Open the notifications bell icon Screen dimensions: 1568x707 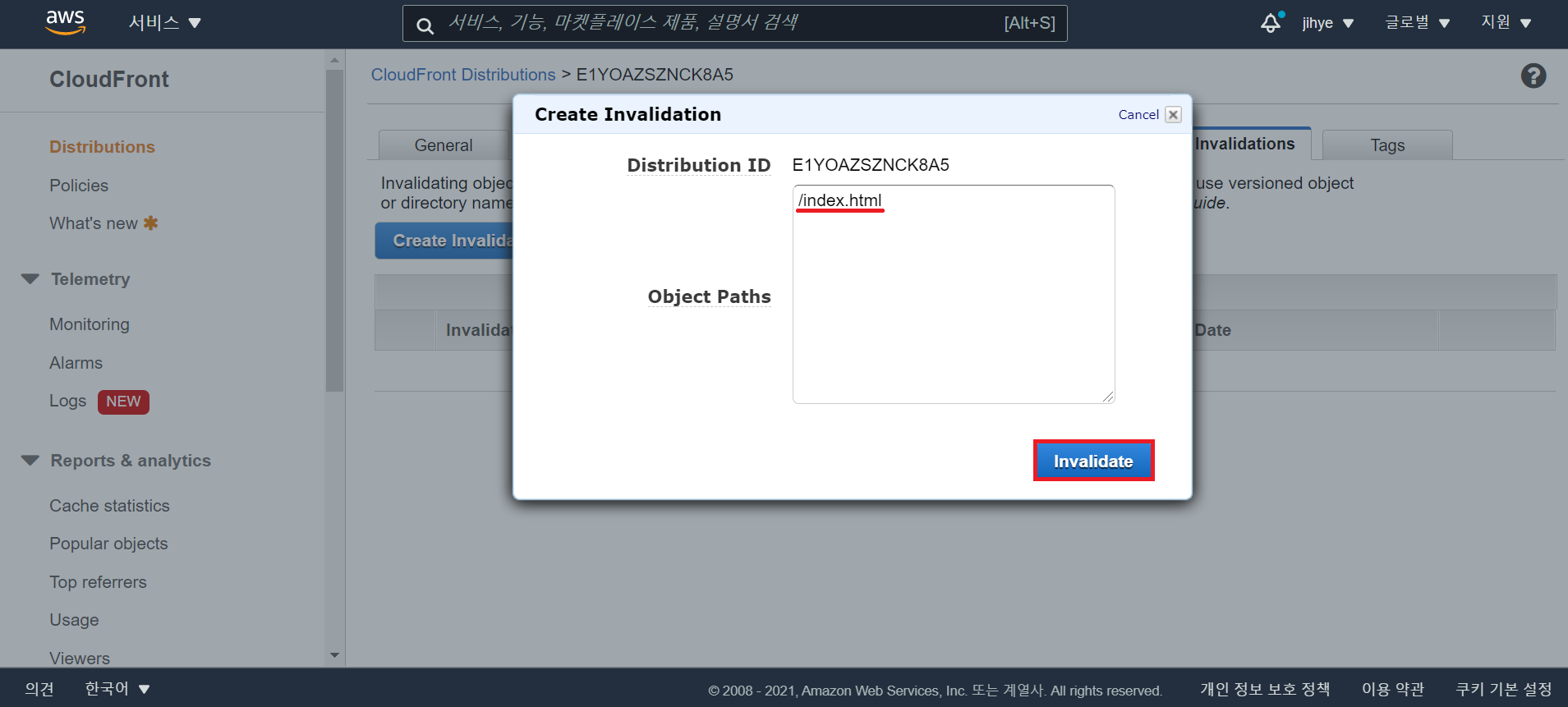point(1271,22)
